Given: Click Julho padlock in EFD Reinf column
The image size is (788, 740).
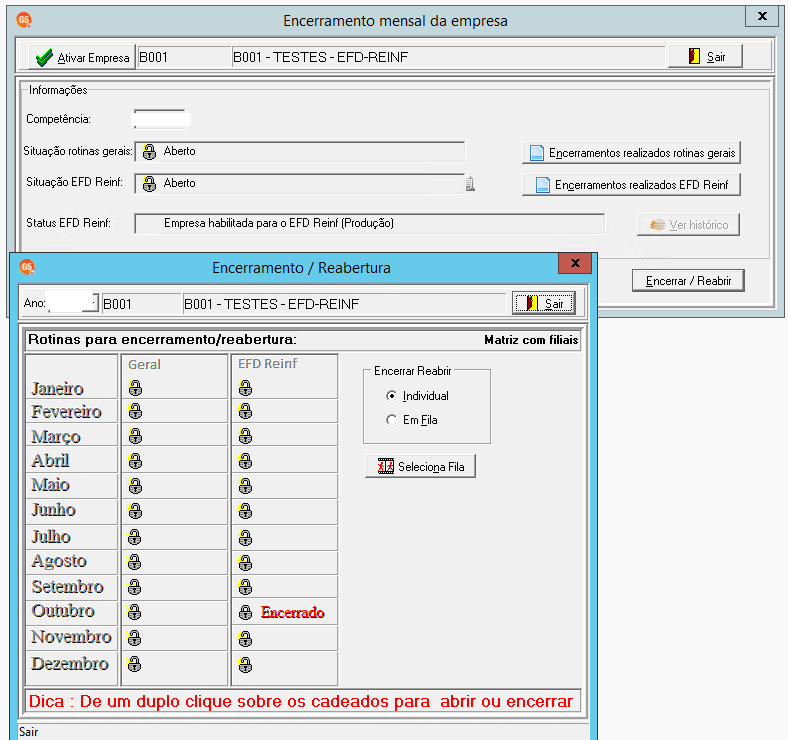Looking at the screenshot, I should 245,538.
